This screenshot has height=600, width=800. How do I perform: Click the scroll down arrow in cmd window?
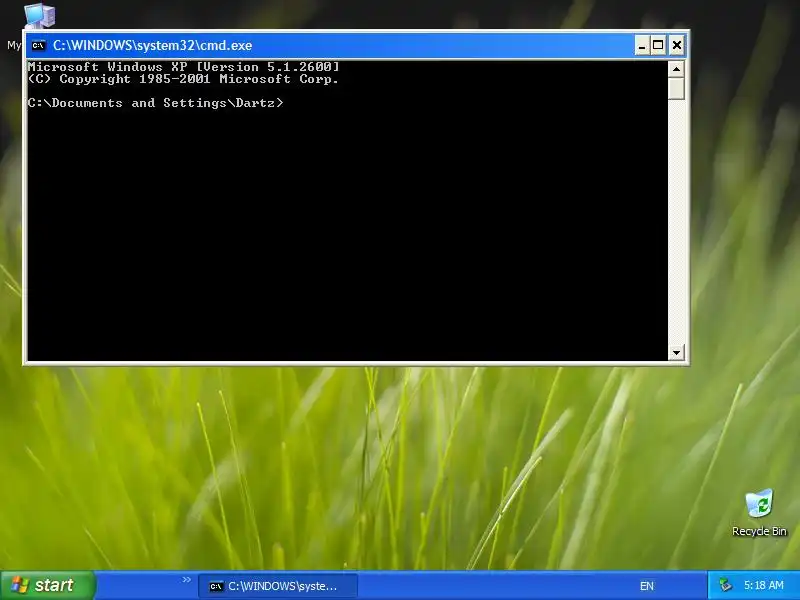pyautogui.click(x=676, y=352)
